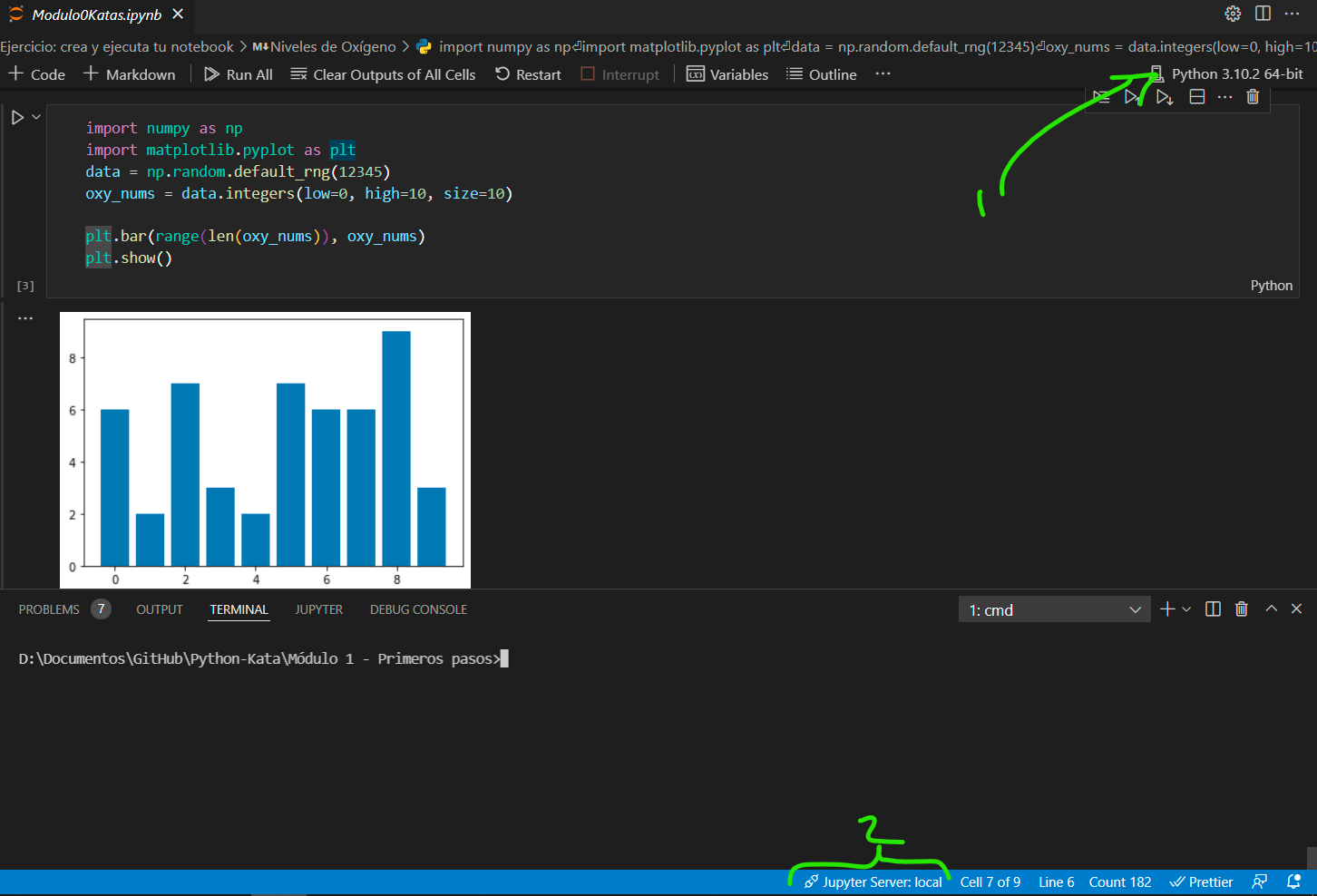Restart the Jupyter kernel
1317x896 pixels.
tap(528, 74)
